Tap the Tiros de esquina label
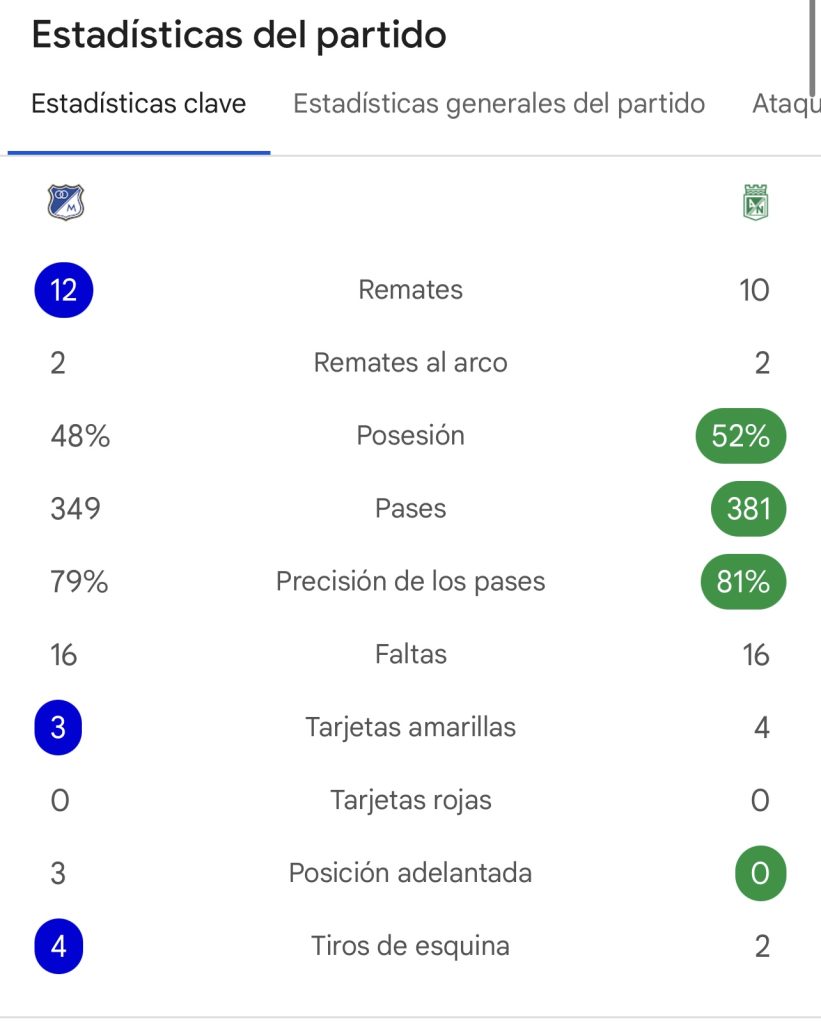Viewport: 821px width, 1024px height. 410,946
